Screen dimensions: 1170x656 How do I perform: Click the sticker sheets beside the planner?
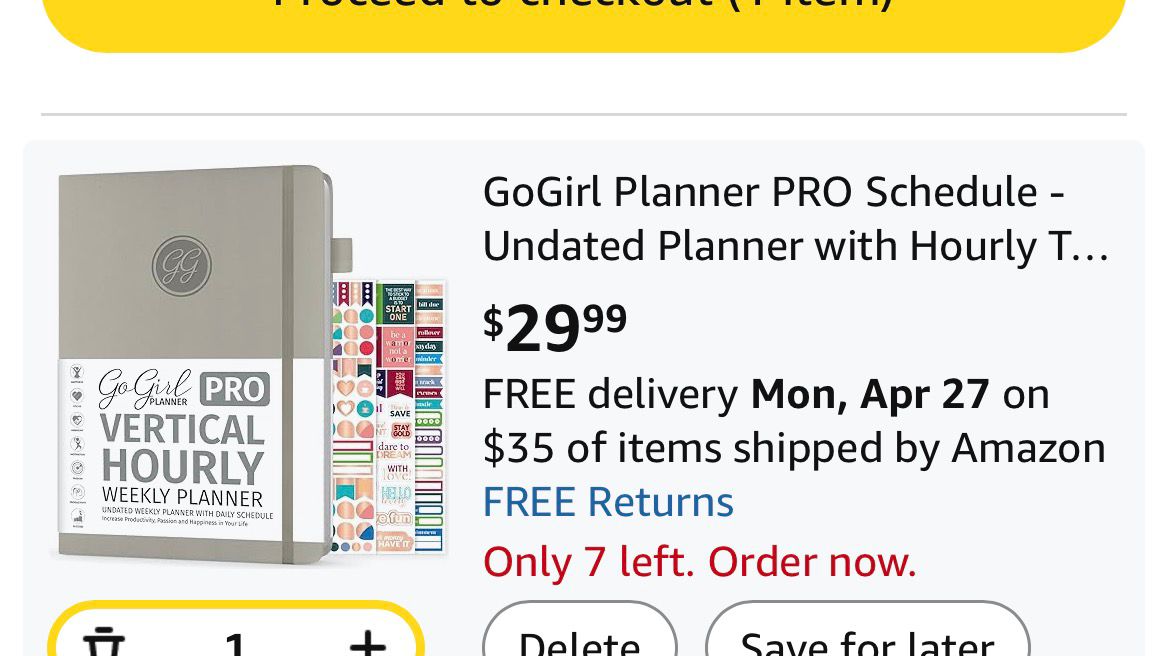pos(388,415)
